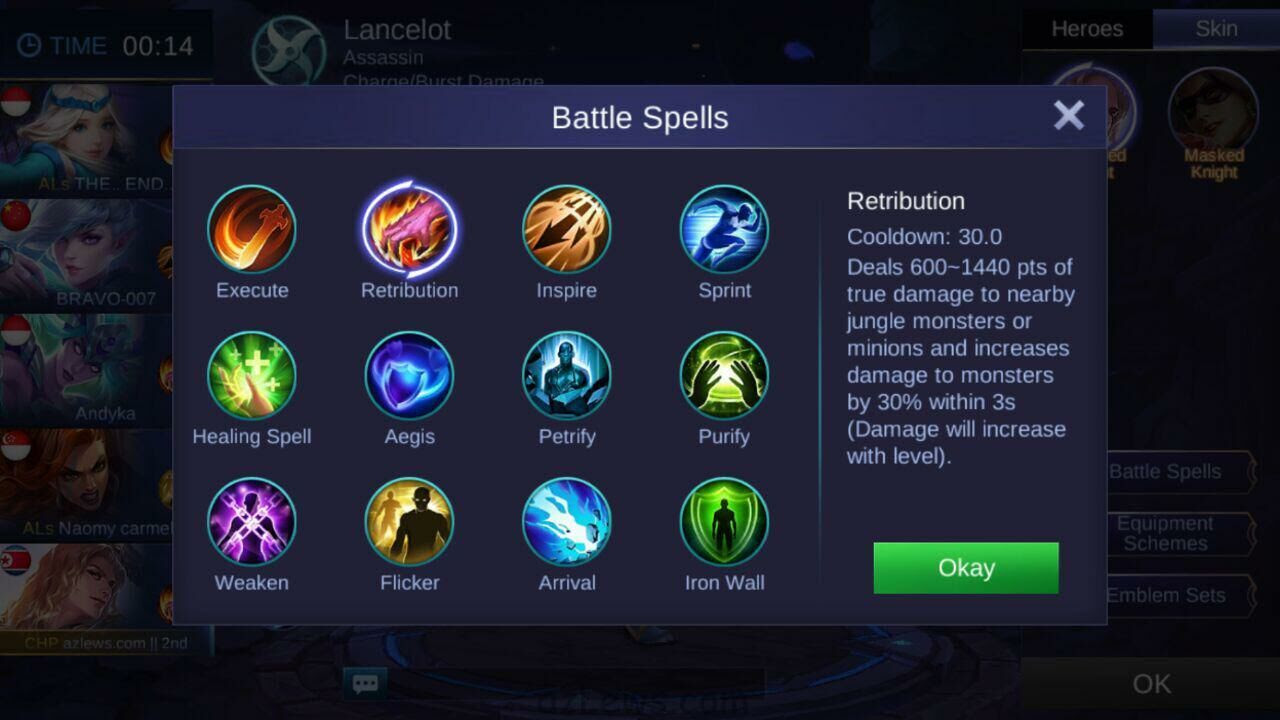
Task: Confirm selection with the green Okay button
Action: coord(966,568)
